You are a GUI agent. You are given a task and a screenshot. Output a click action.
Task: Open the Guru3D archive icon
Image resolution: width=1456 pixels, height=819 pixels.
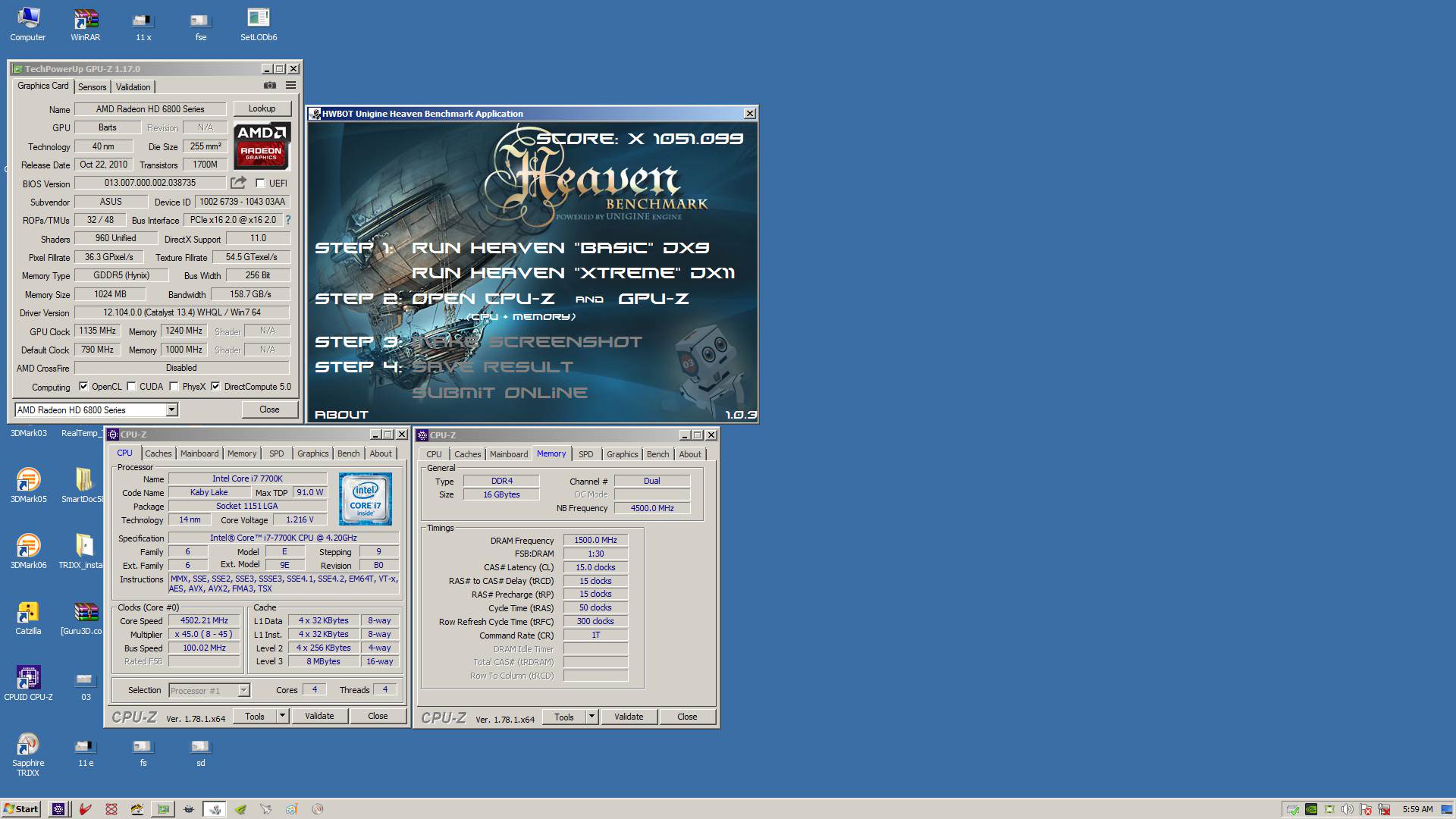coord(83,617)
